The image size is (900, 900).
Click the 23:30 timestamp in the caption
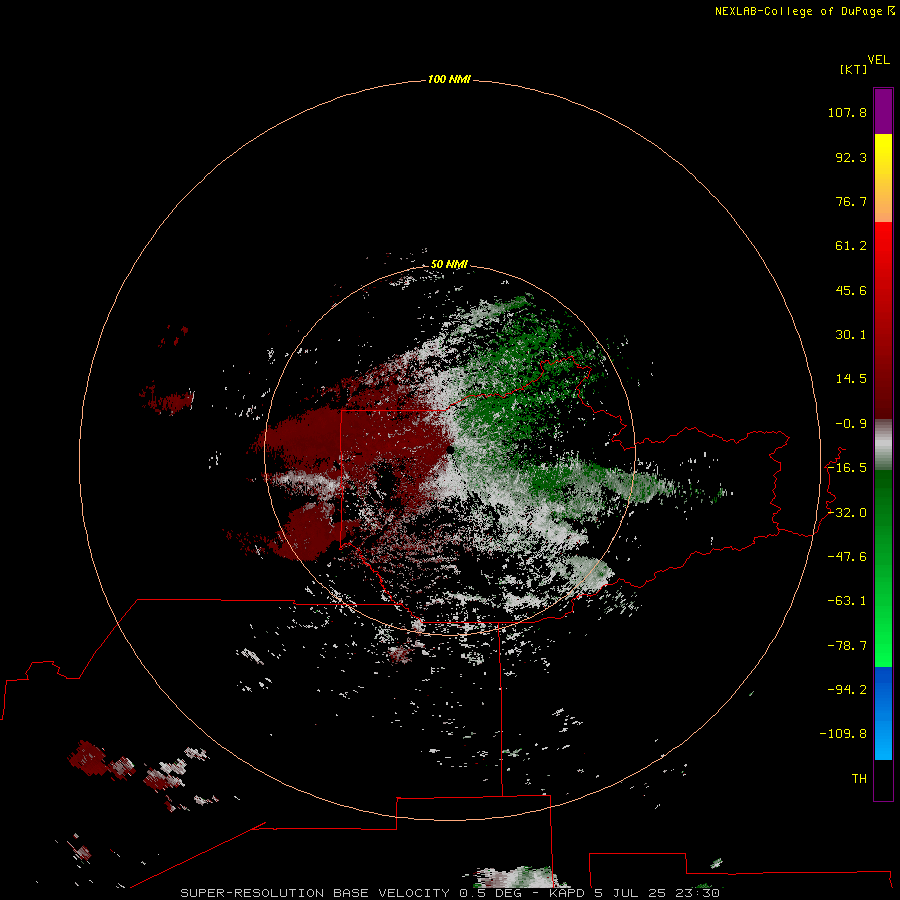(697, 893)
